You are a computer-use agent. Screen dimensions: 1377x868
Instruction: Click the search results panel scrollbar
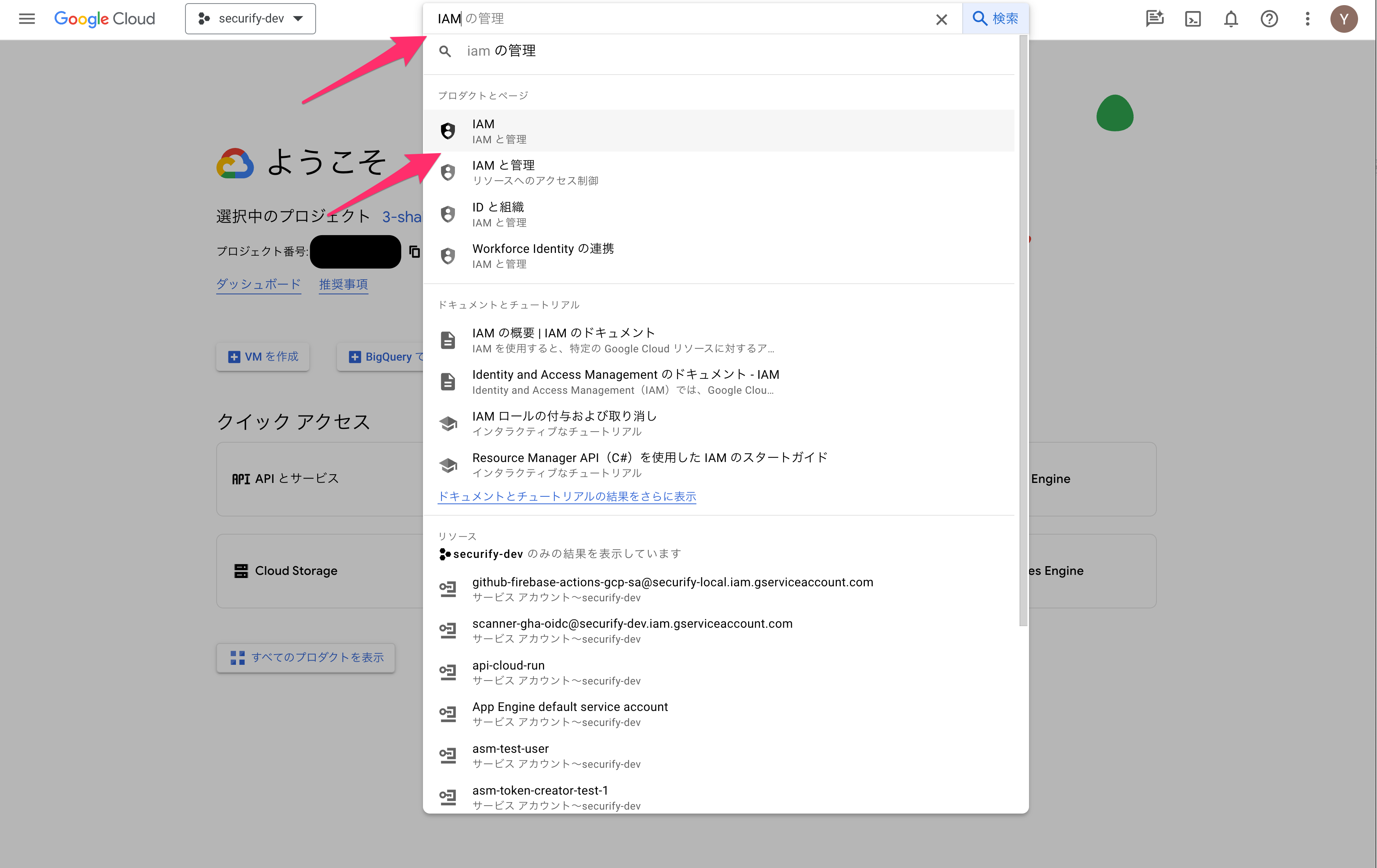click(1023, 331)
